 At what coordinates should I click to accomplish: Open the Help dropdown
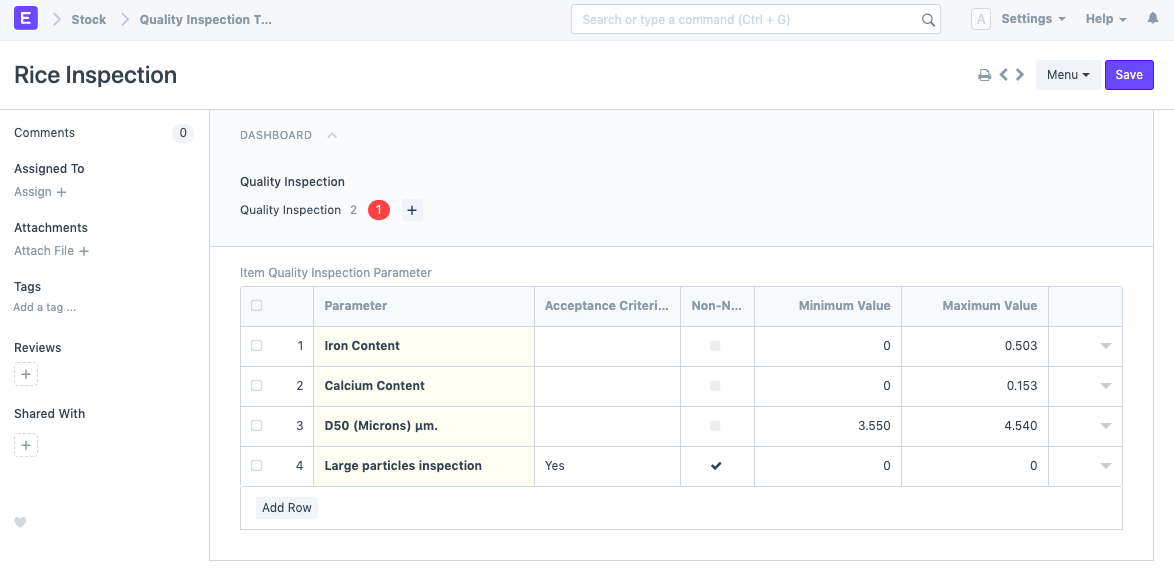click(x=1106, y=19)
